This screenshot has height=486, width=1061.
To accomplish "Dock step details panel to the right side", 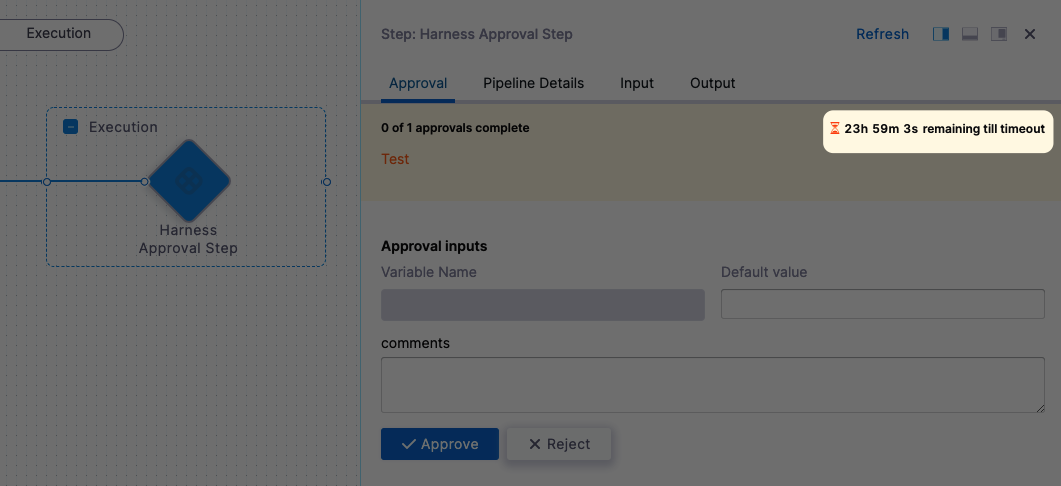I will [x=941, y=34].
